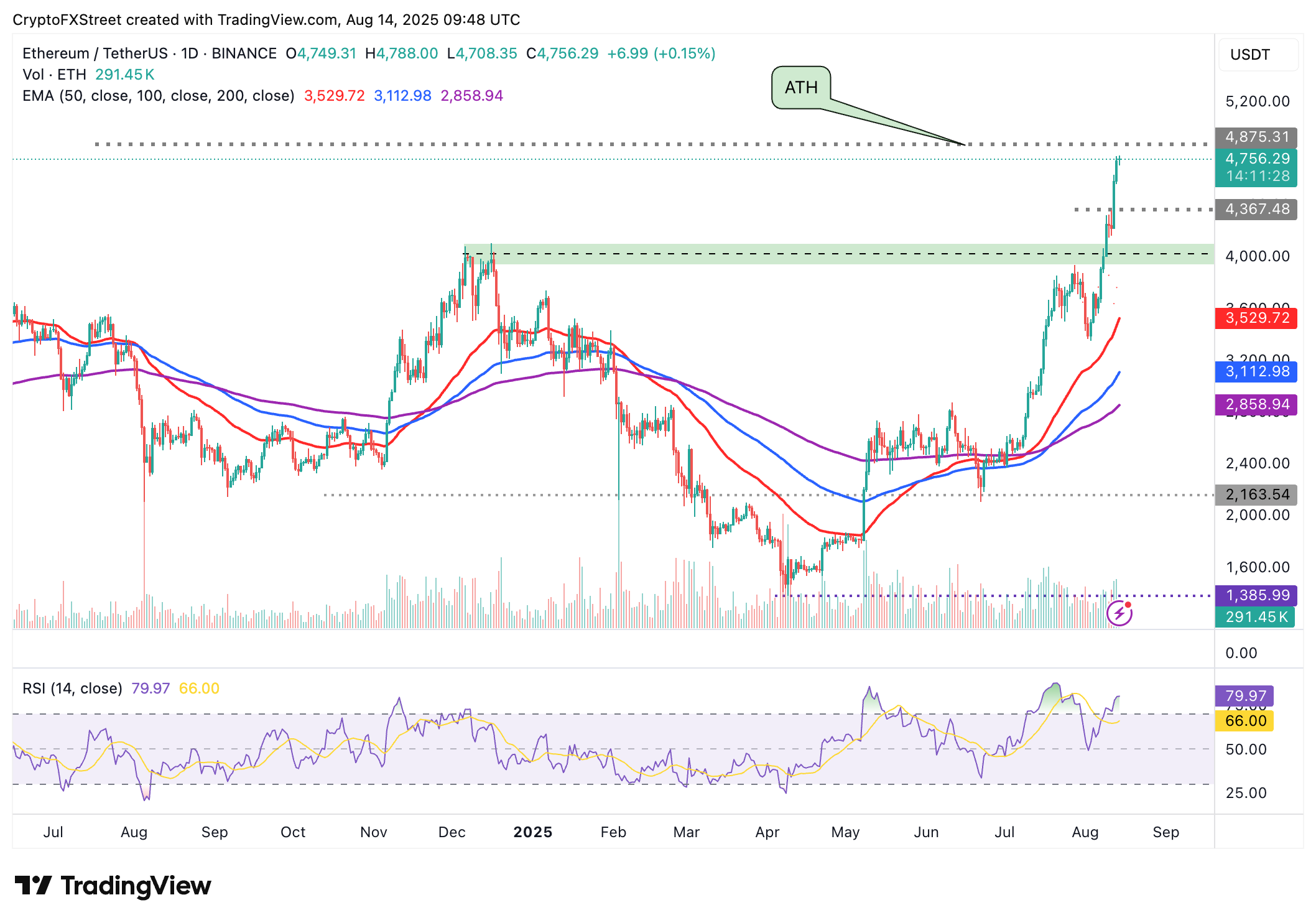
Task: Select the RSI (14, close) legend
Action: pos(72,689)
